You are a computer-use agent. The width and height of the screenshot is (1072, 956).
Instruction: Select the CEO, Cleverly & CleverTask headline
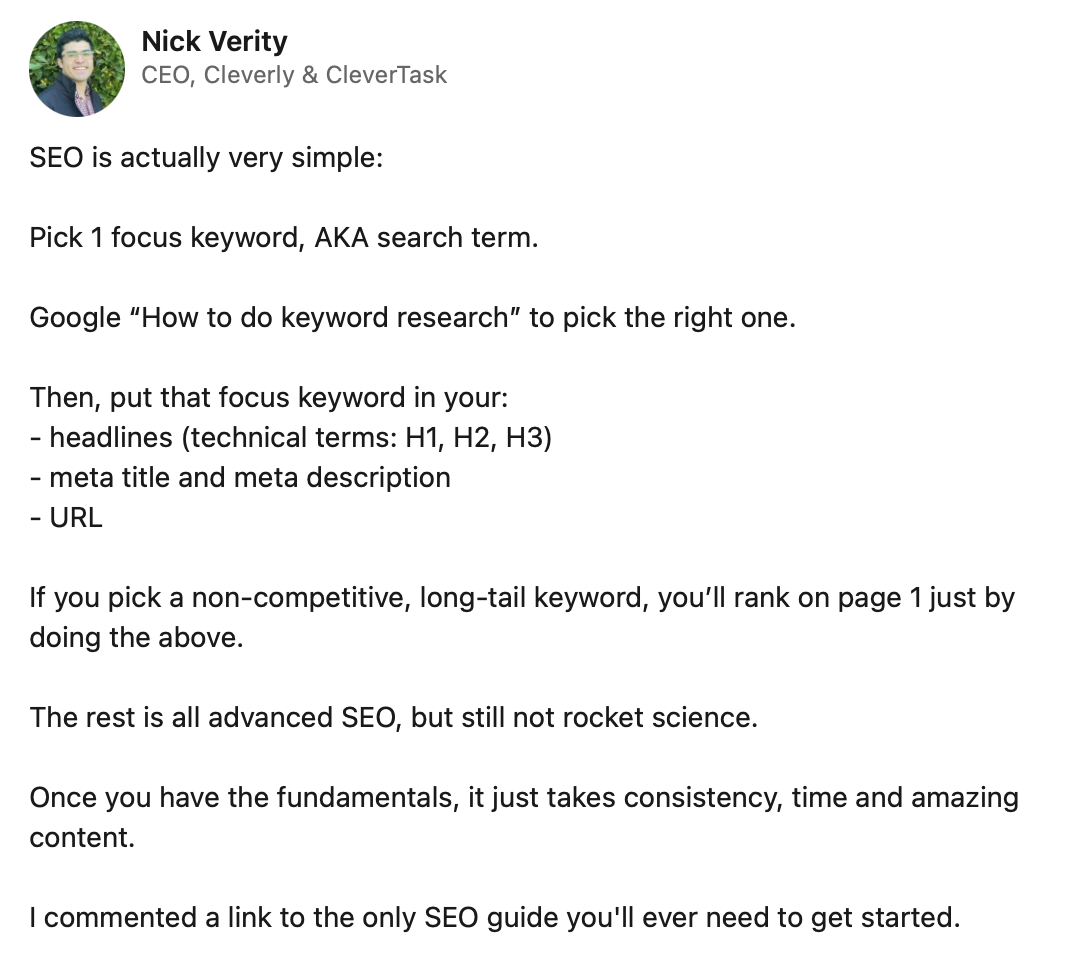294,75
